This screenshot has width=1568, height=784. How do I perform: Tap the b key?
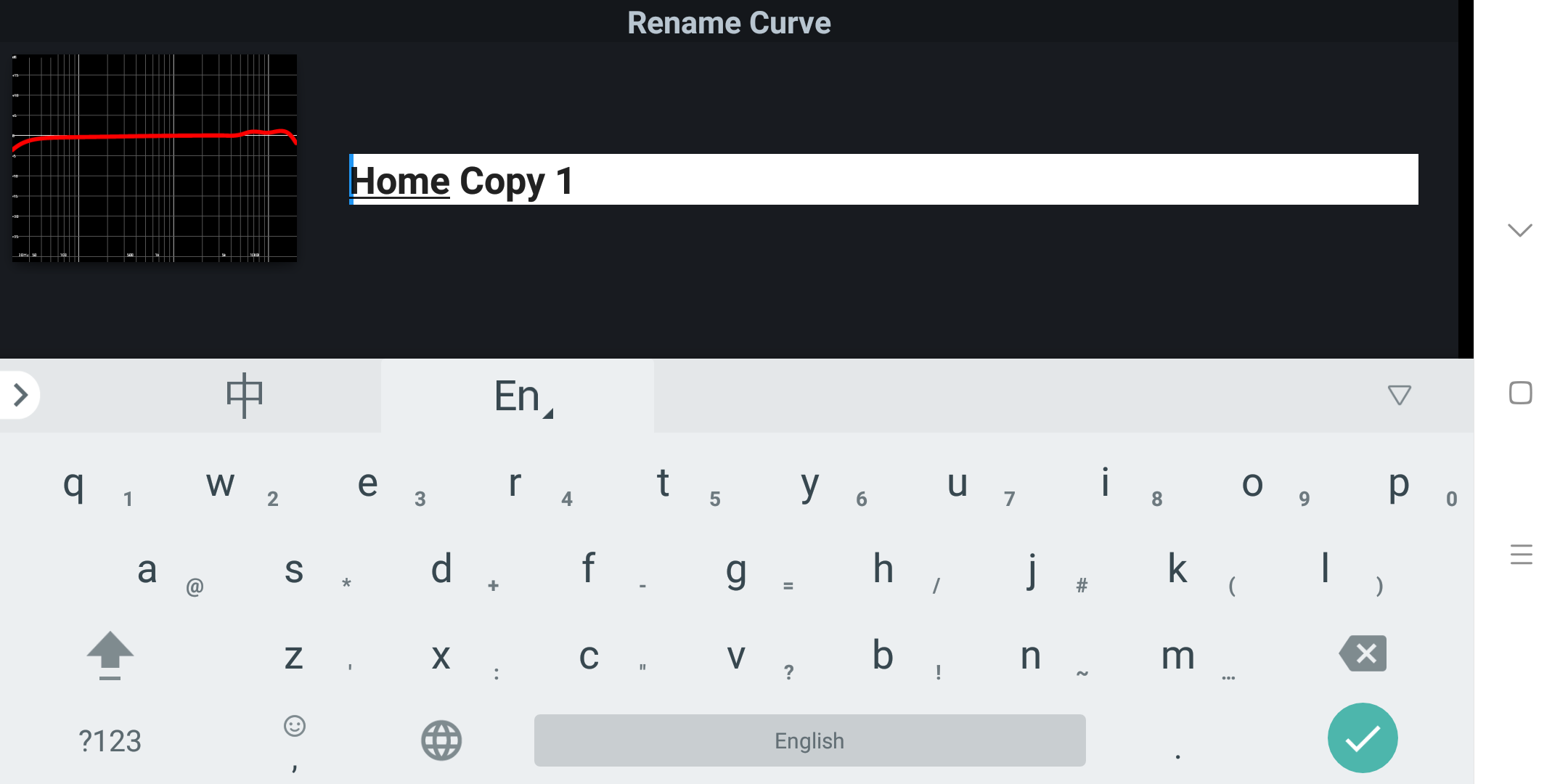point(883,655)
